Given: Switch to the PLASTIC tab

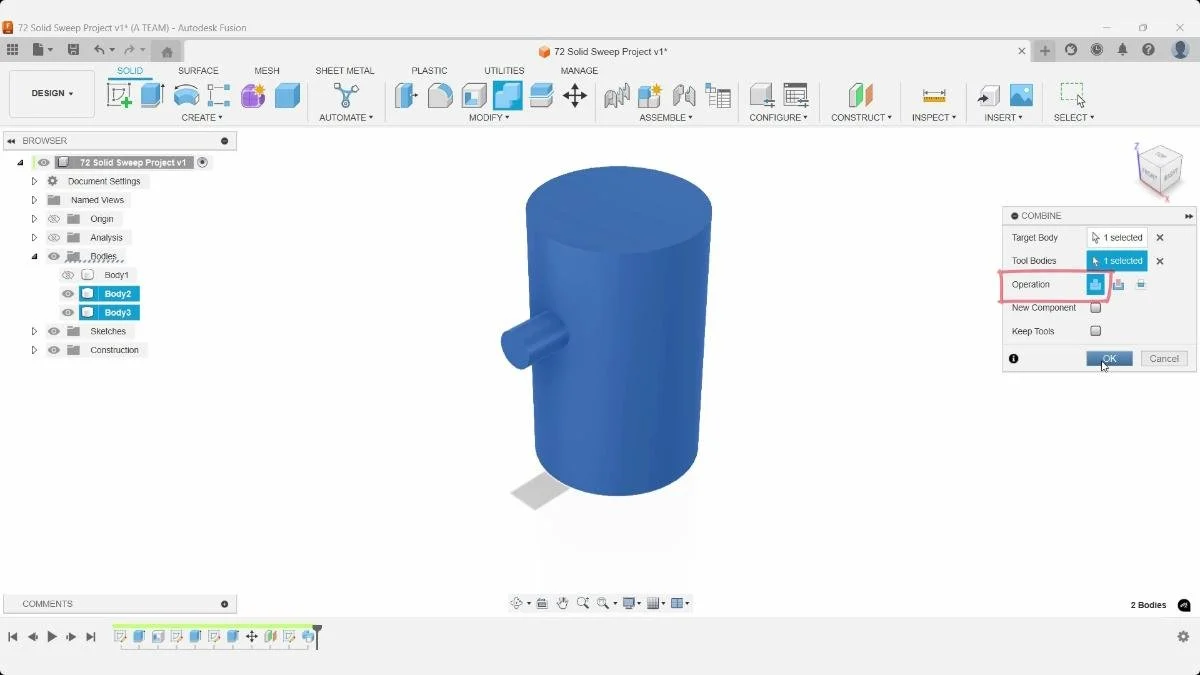Looking at the screenshot, I should (429, 71).
